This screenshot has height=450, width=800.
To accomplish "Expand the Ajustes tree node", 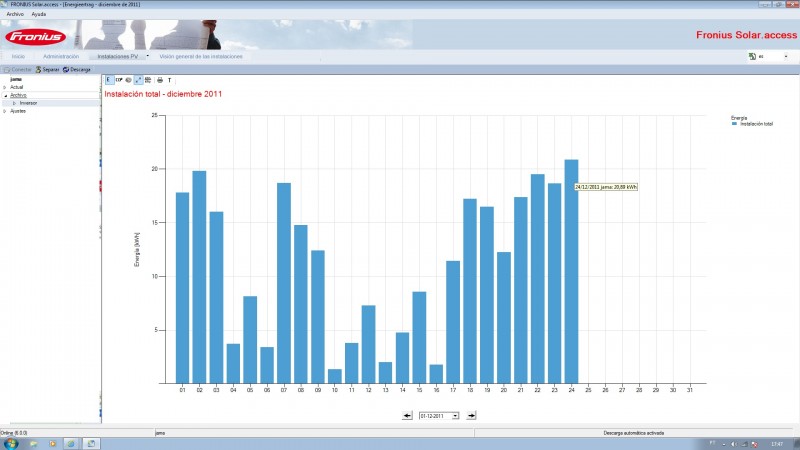I will (x=5, y=111).
